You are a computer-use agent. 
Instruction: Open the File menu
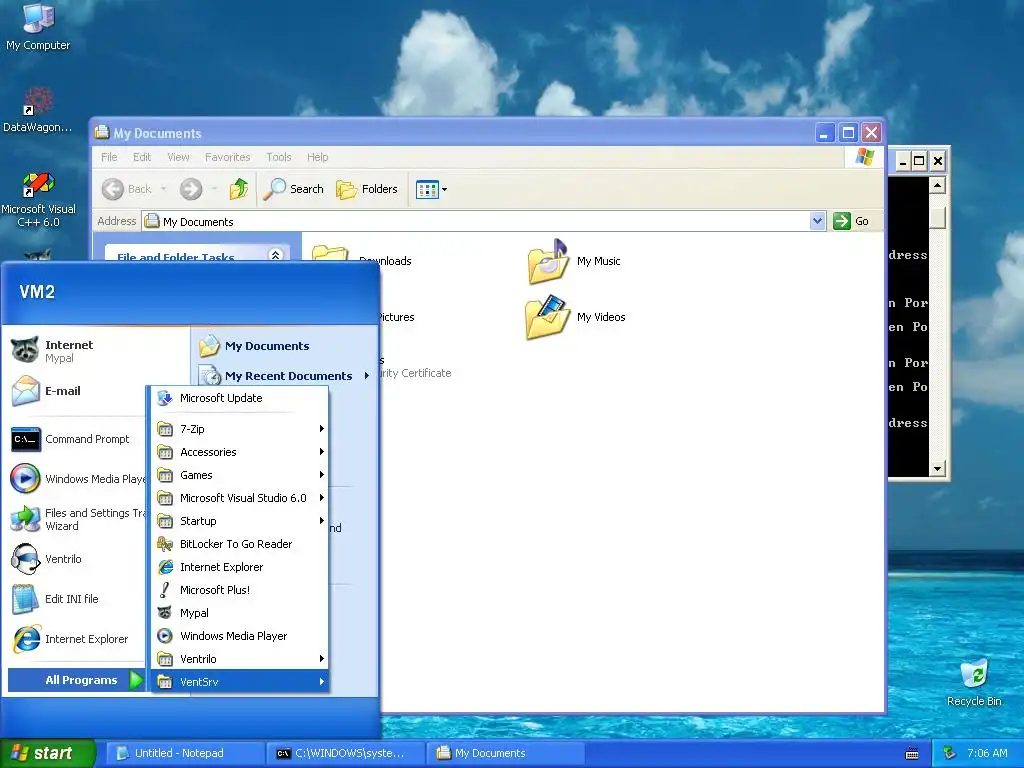point(109,157)
